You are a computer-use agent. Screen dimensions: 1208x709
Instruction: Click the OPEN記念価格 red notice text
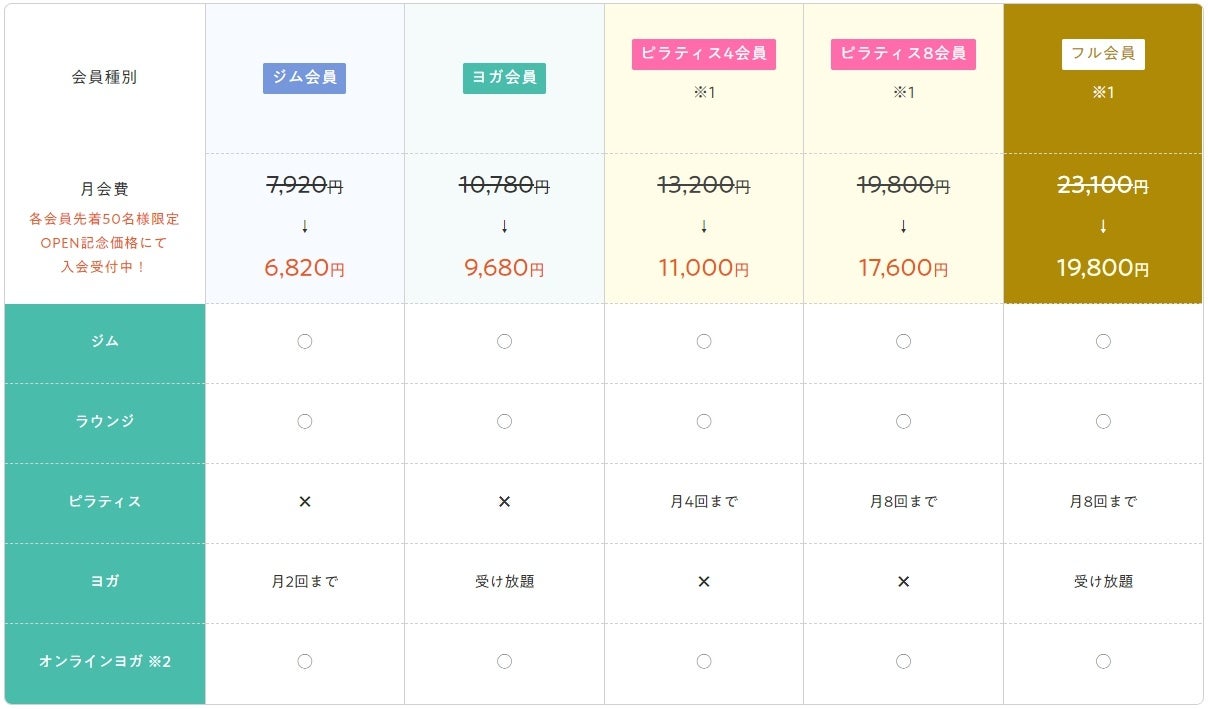click(105, 243)
